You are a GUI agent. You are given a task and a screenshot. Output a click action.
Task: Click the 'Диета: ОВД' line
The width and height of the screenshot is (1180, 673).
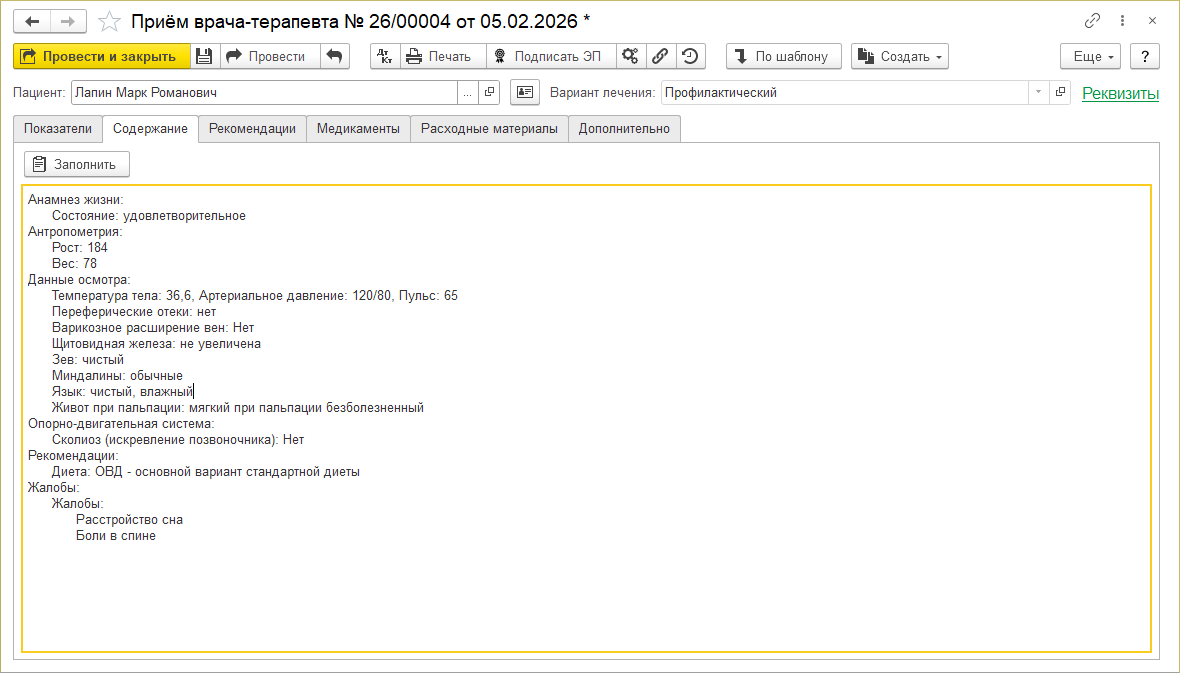(x=205, y=472)
